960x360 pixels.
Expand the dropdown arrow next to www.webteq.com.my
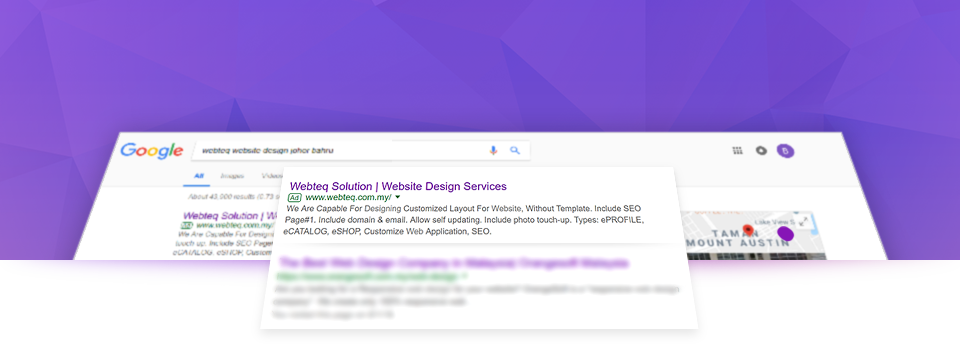397,197
